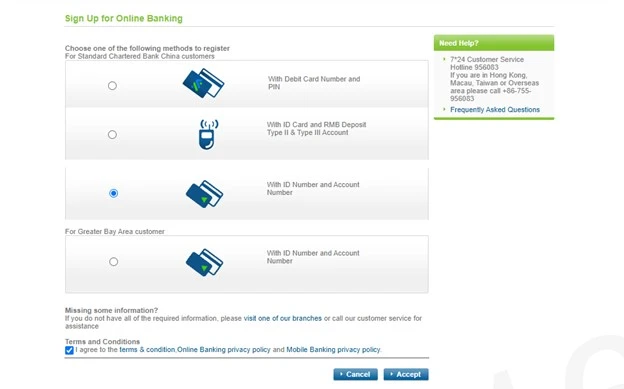Open Online Banking privacy policy link

(x=224, y=350)
